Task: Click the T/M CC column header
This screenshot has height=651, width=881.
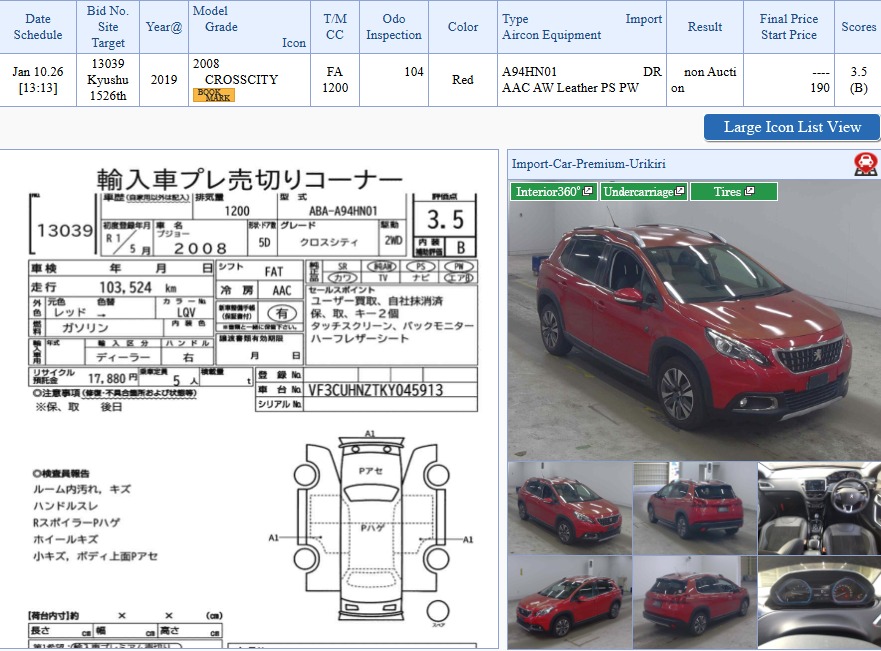Action: click(335, 27)
